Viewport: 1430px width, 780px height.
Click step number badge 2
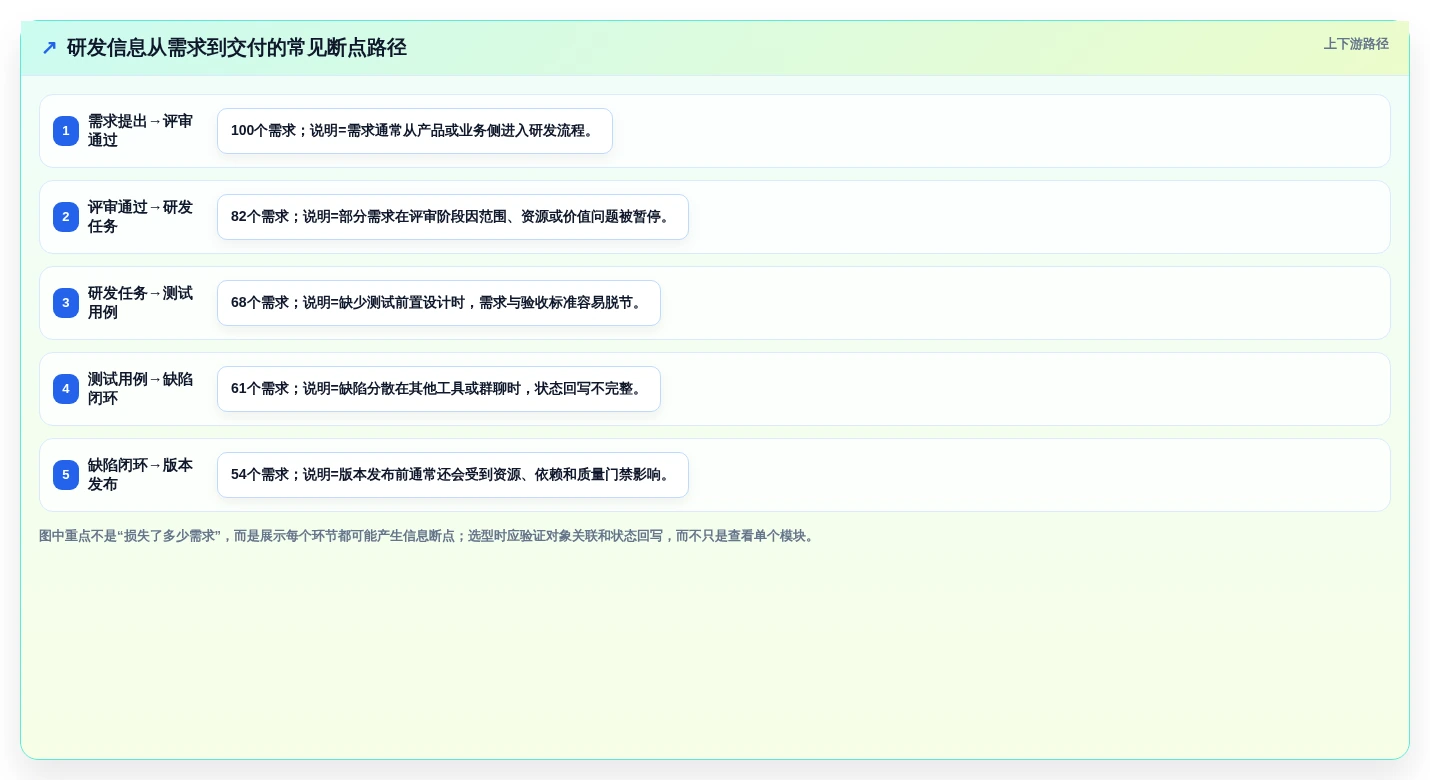coord(66,217)
